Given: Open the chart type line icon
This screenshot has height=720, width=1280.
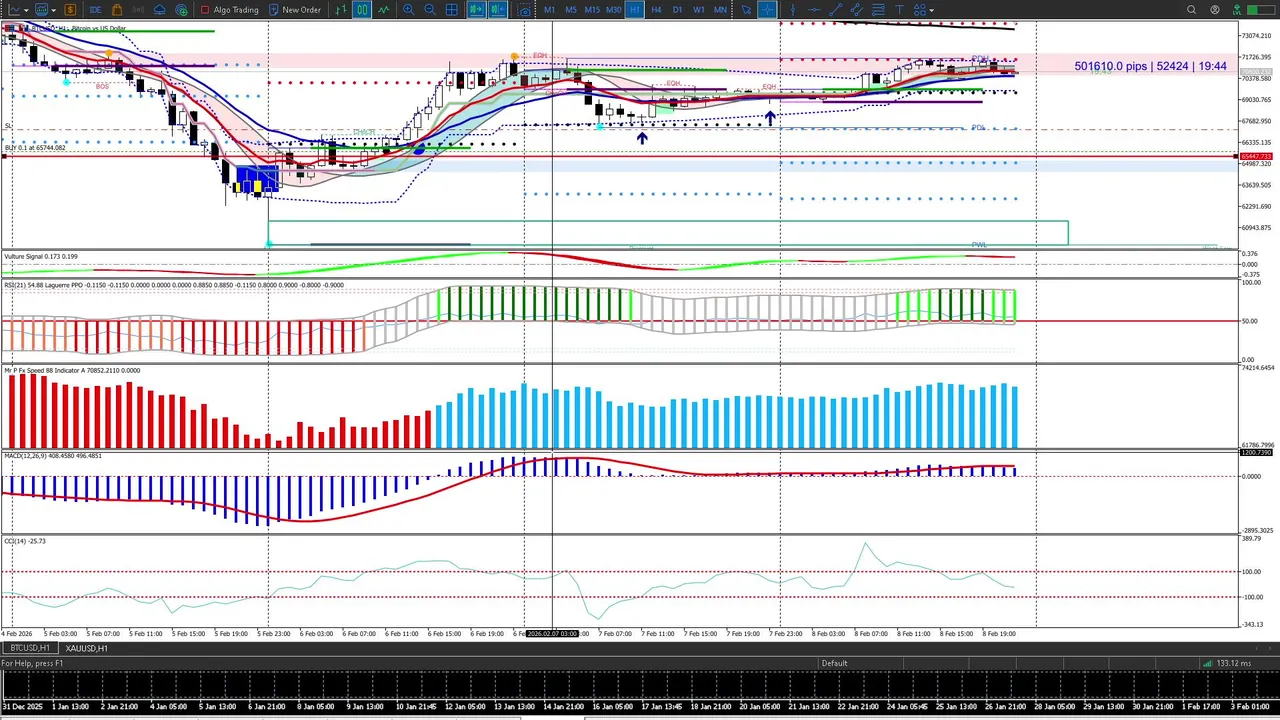Looking at the screenshot, I should pos(15,10).
